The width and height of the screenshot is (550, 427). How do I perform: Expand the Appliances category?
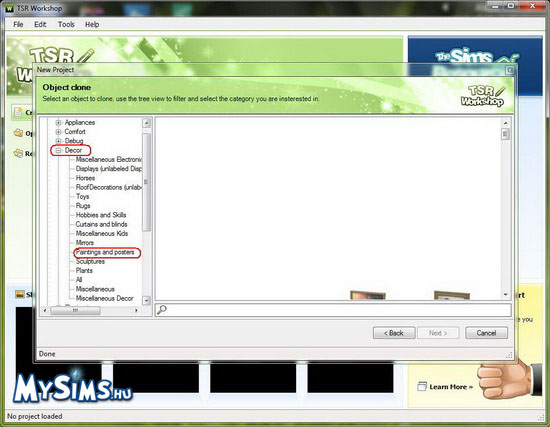click(59, 122)
